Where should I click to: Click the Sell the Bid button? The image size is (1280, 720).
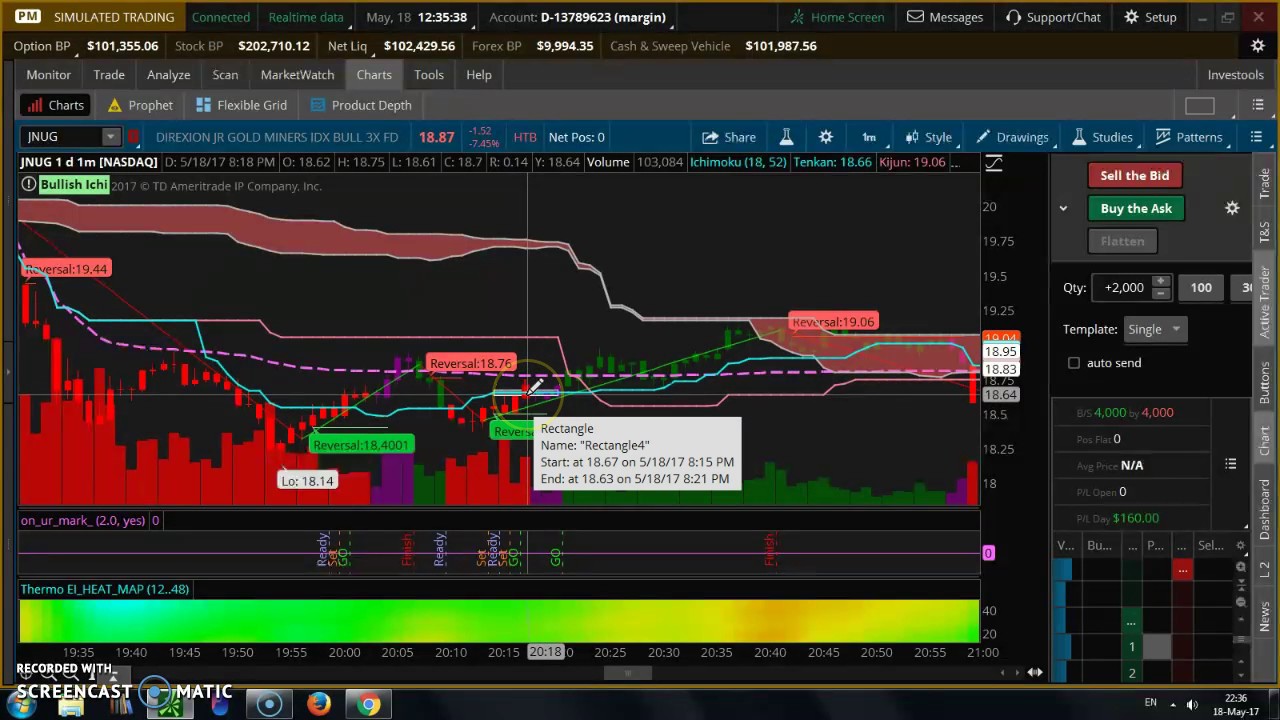(x=1134, y=176)
